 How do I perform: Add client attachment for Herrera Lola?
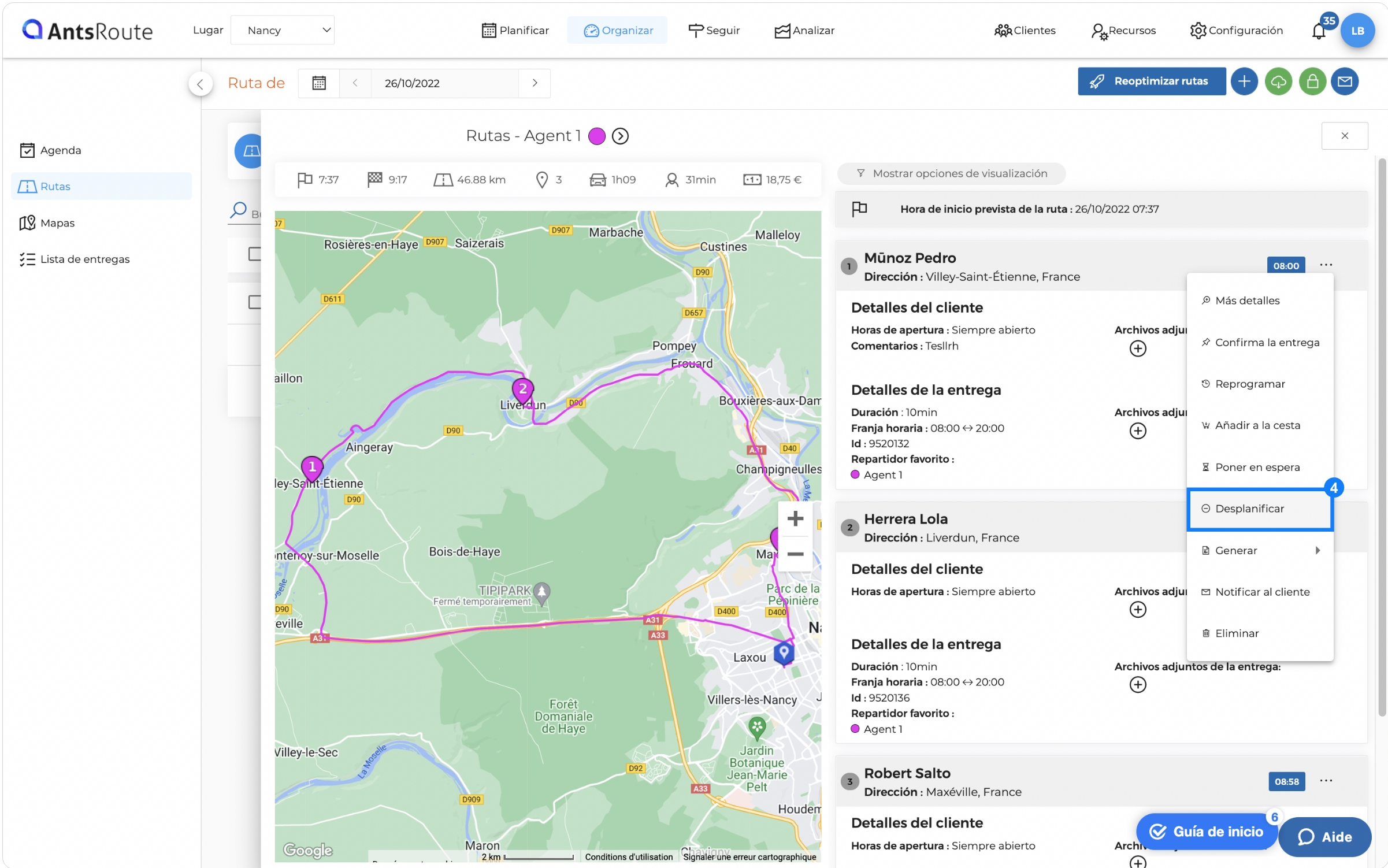click(1138, 610)
